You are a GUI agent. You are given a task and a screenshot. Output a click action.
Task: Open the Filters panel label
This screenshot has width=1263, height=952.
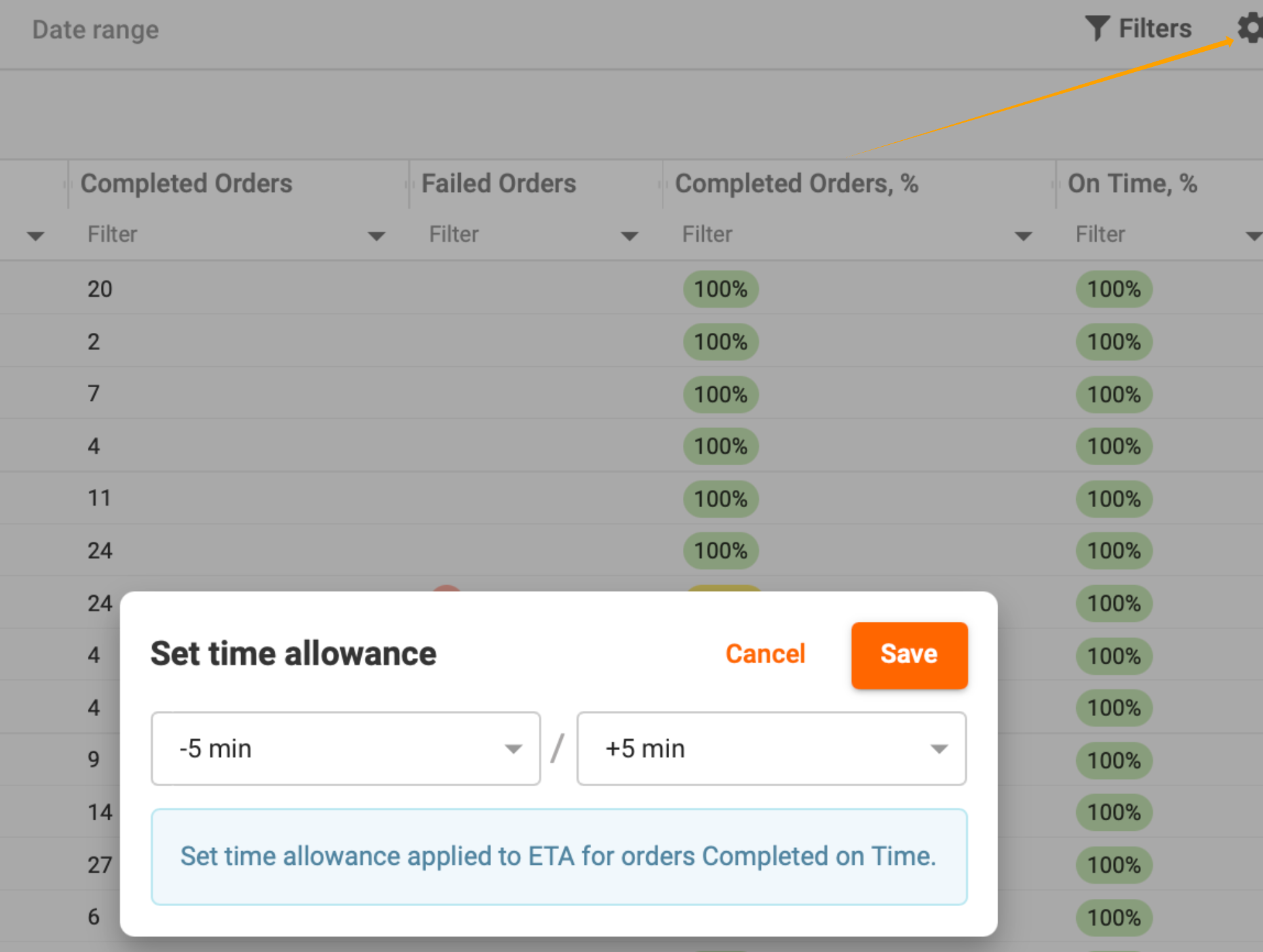click(1154, 29)
